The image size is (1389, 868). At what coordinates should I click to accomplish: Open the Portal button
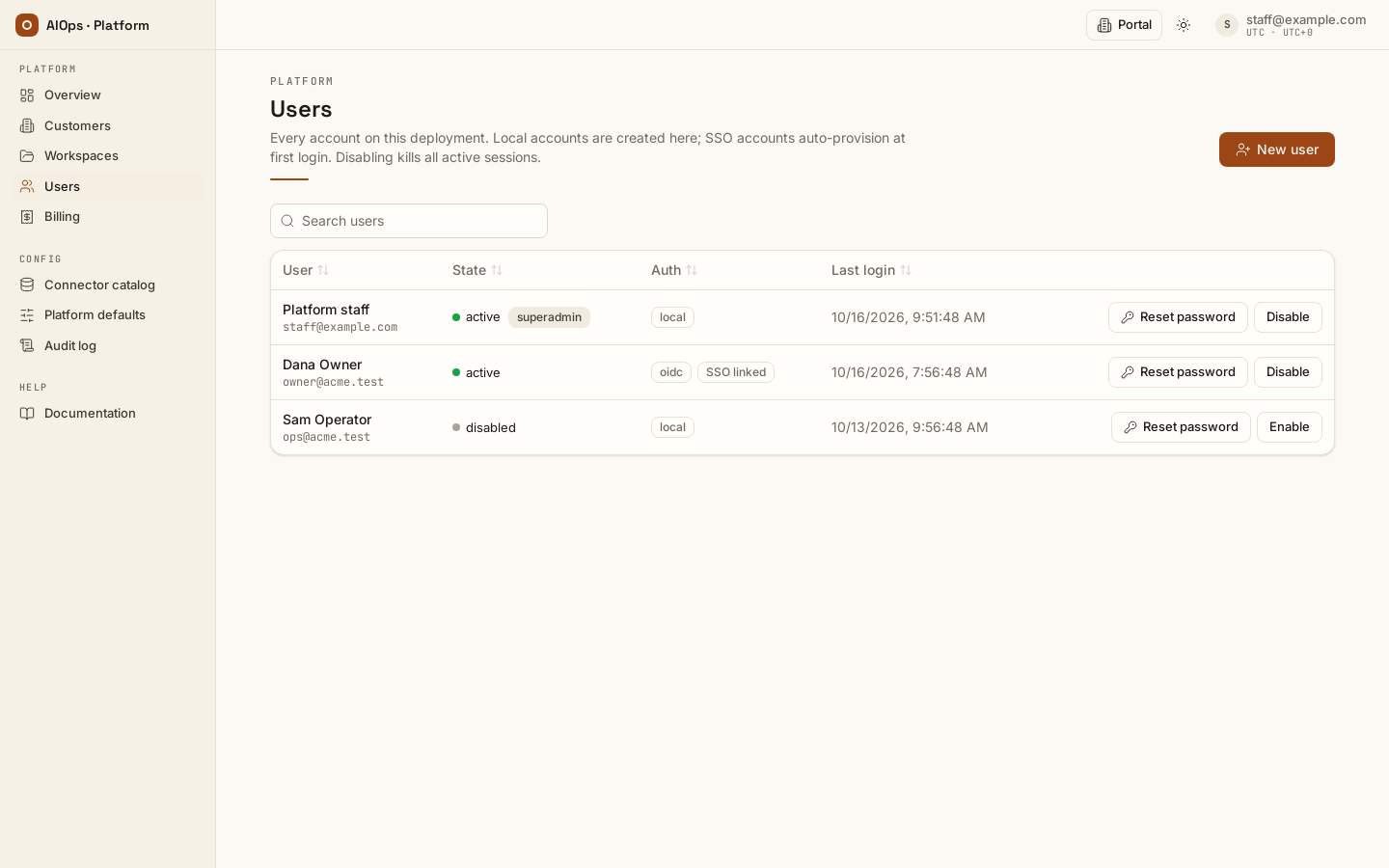click(x=1124, y=25)
